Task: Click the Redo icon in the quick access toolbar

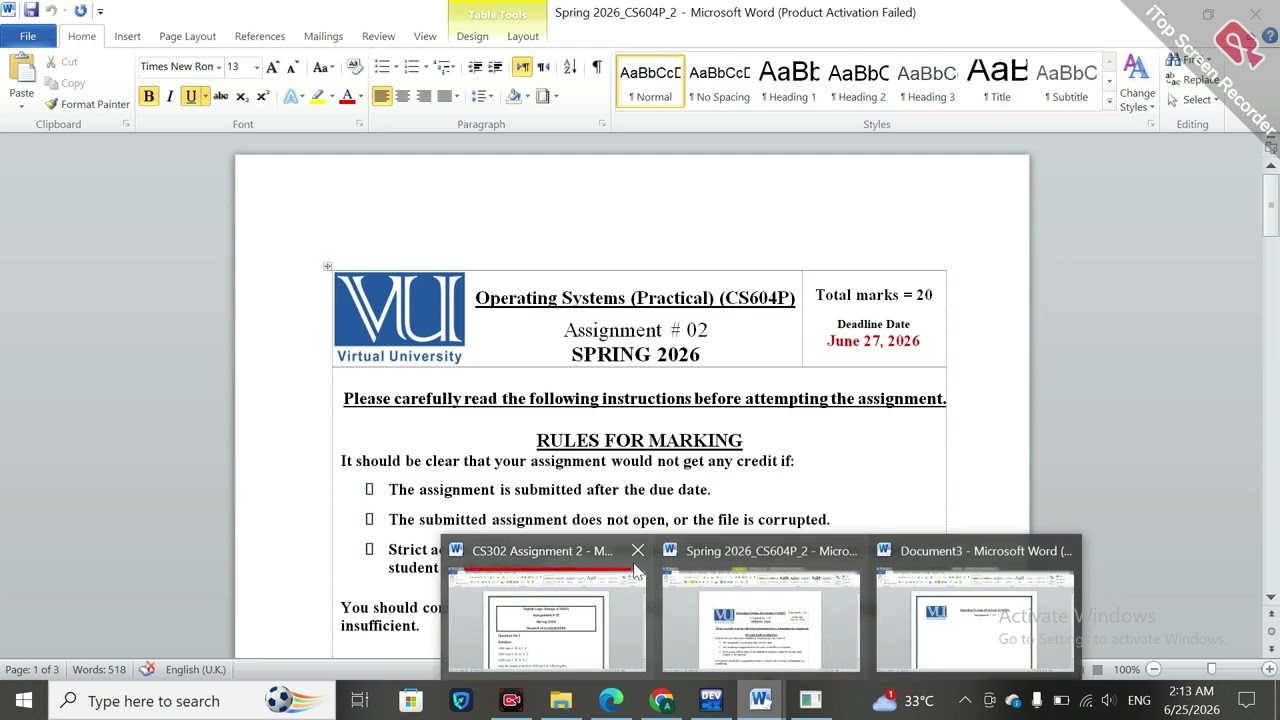Action: click(x=80, y=11)
